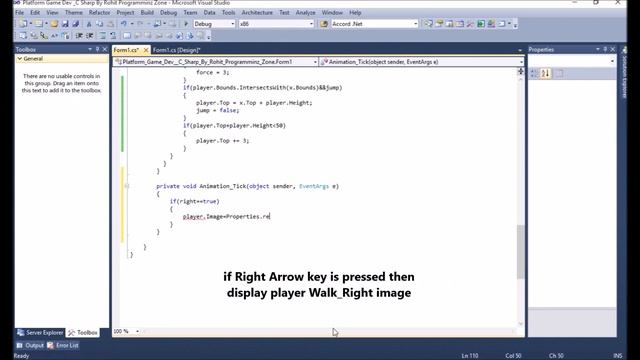Open the Accord .Net find dropdown
The image size is (640, 360).
pos(416,24)
